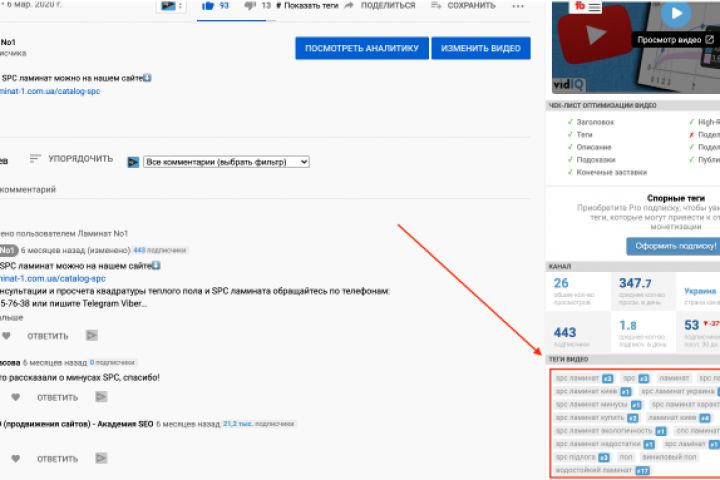The width and height of the screenshot is (720, 480).
Task: Click the 'пол' video tag
Action: (x=625, y=457)
